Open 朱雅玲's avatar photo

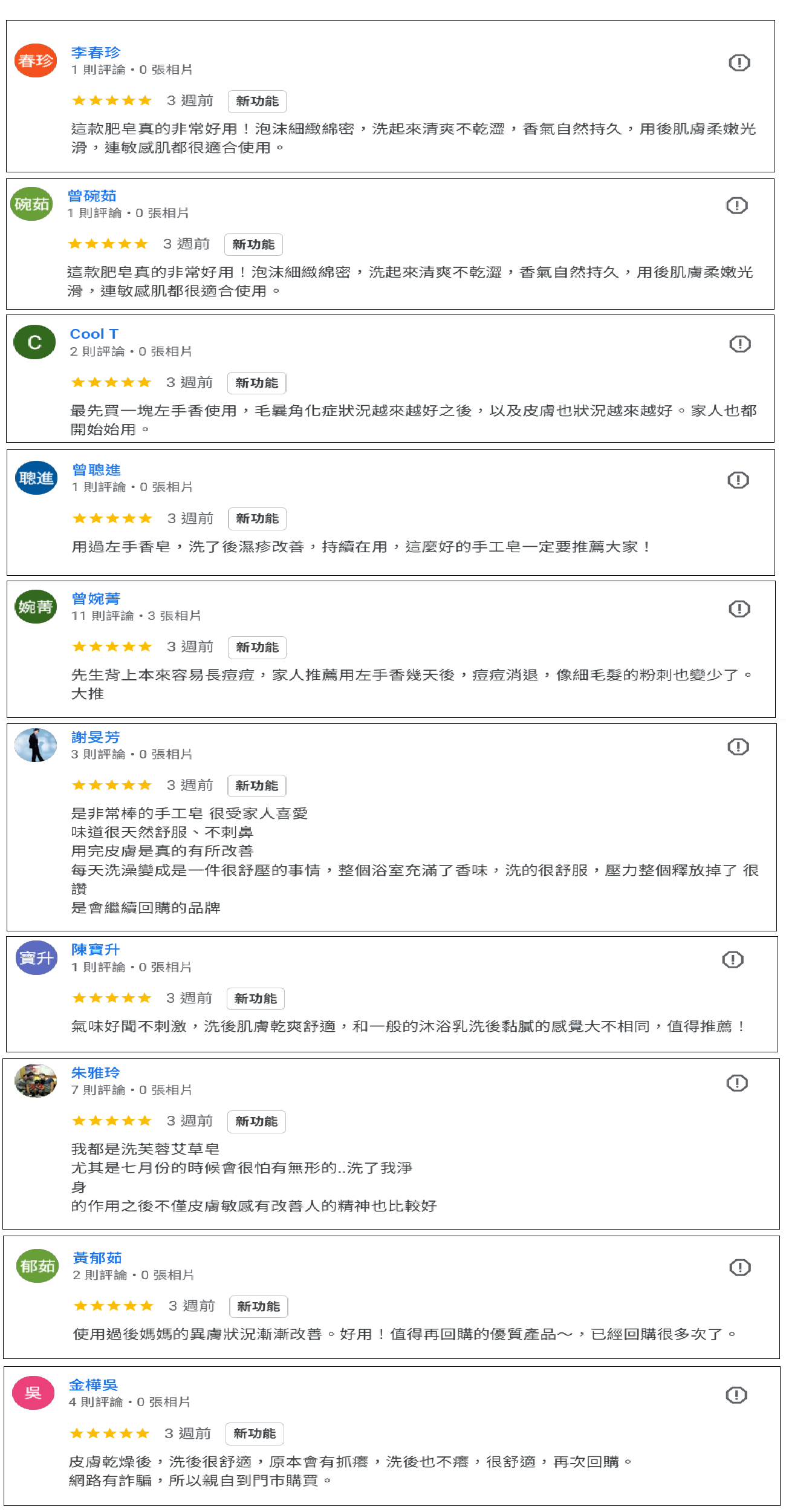pyautogui.click(x=36, y=1081)
